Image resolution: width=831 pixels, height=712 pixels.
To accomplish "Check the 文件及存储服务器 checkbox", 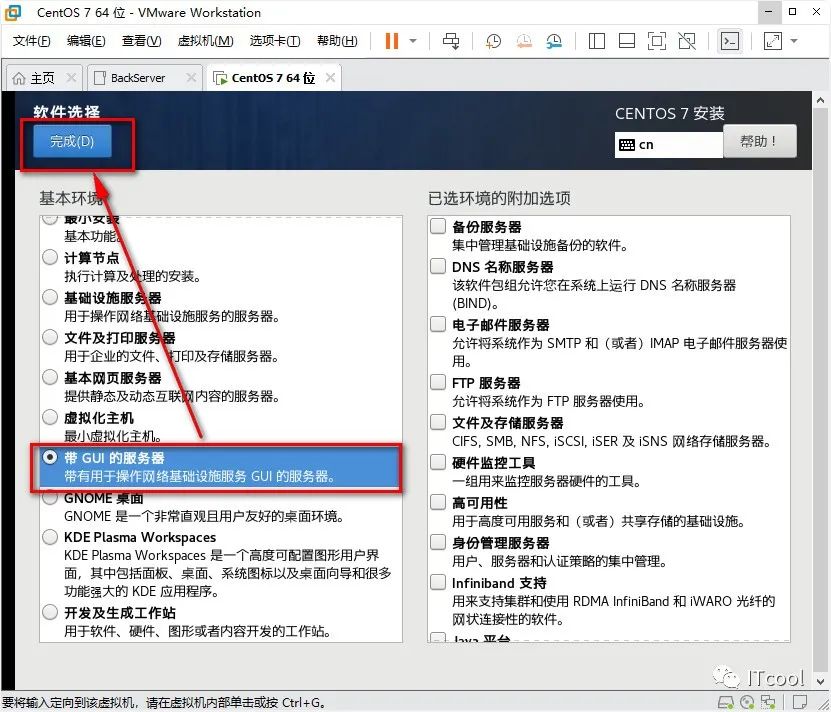I will [x=438, y=423].
